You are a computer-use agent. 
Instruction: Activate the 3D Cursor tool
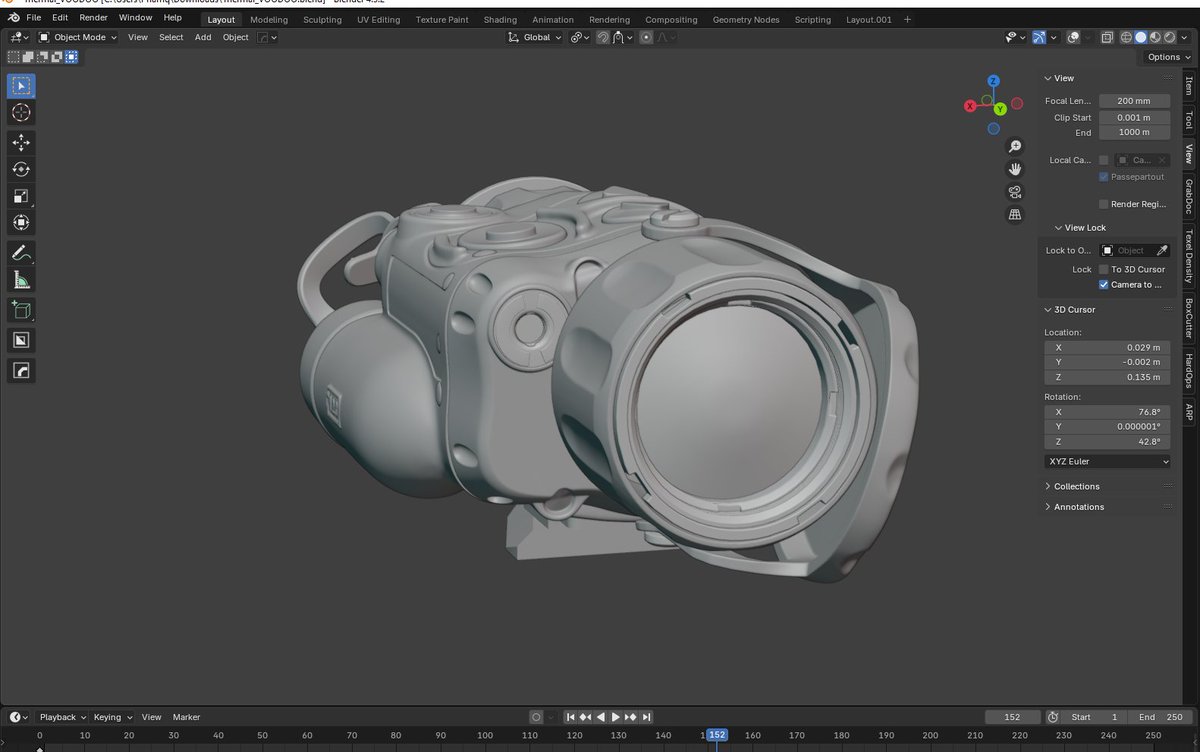coord(21,113)
